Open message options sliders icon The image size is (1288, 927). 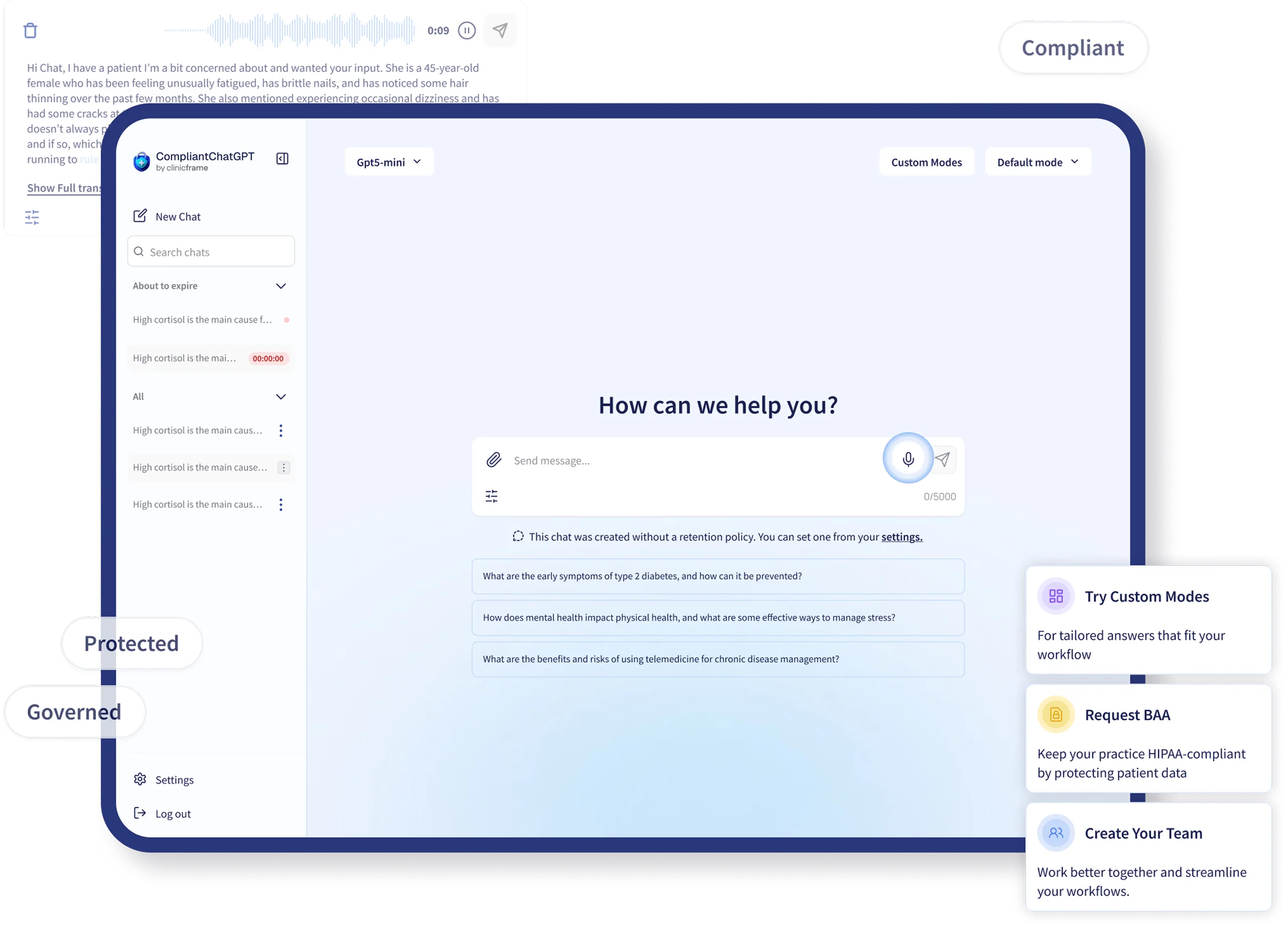[x=491, y=496]
